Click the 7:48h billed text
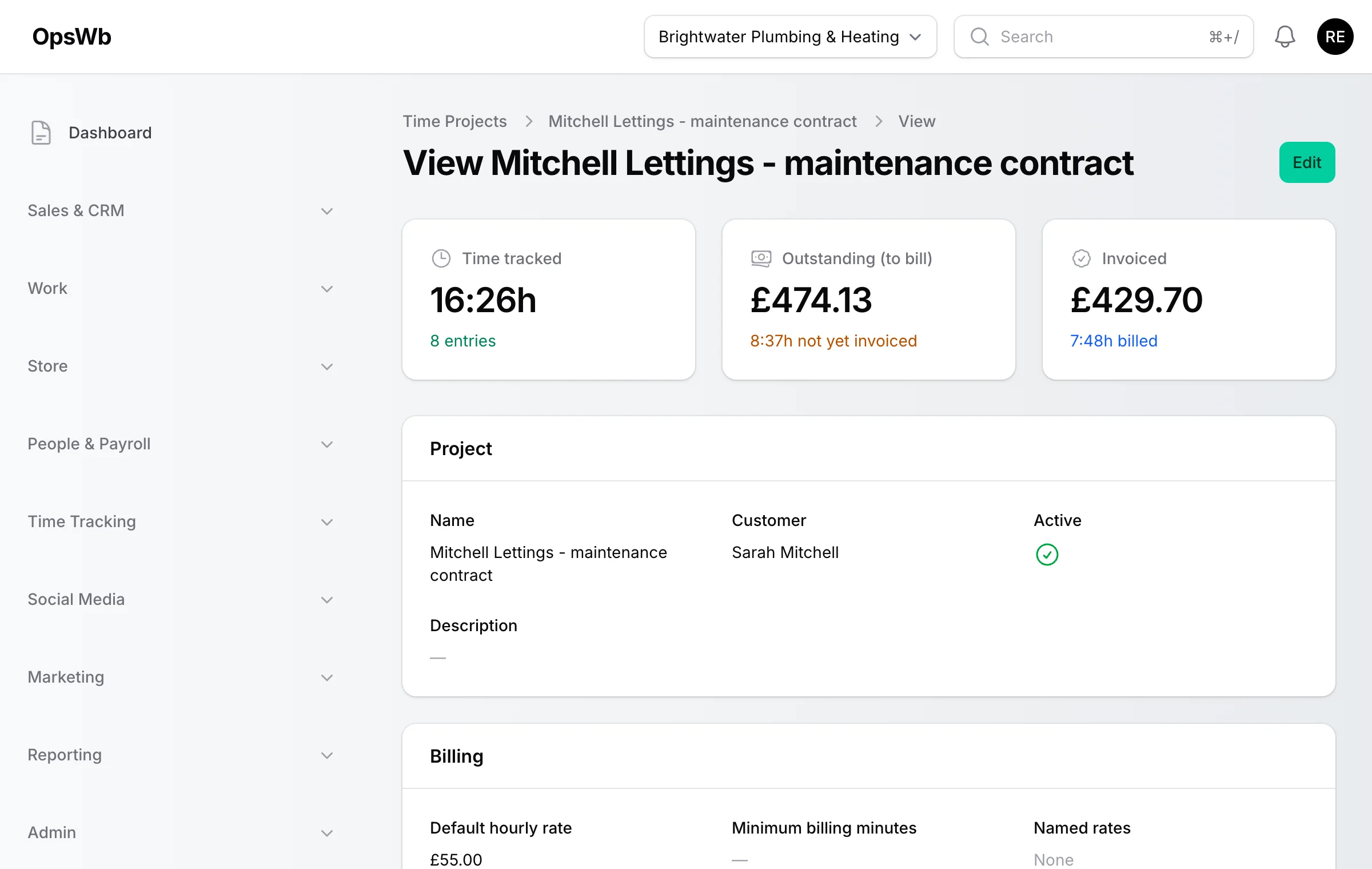This screenshot has width=1372, height=869. pos(1113,341)
